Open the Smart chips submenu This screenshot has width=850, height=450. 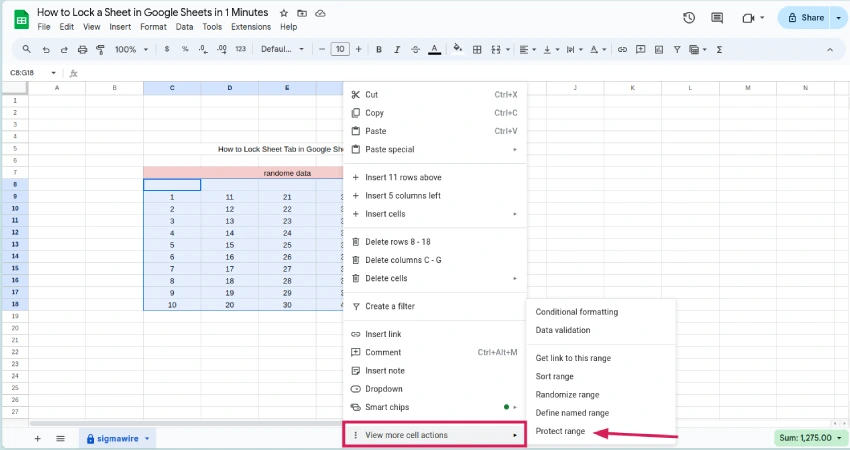point(435,407)
